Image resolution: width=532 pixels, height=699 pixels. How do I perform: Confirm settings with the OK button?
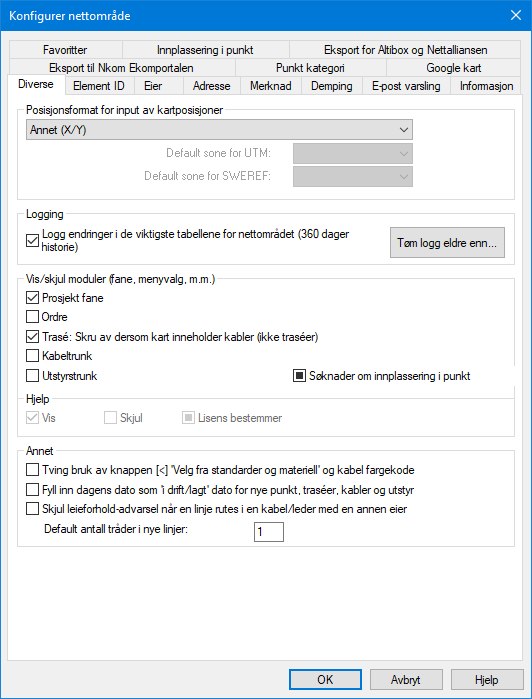(x=325, y=680)
